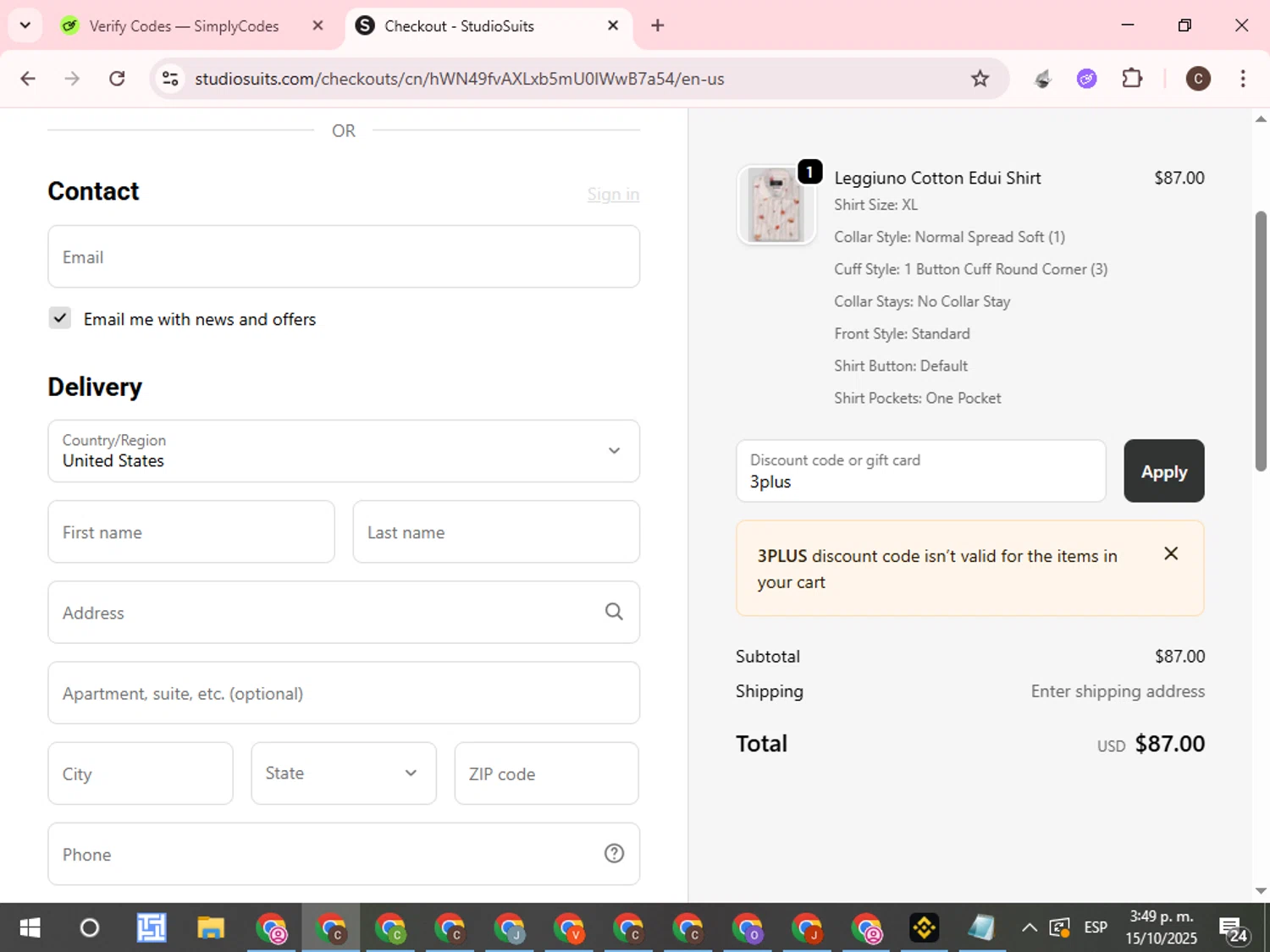Close the Checkout - StudioSuits tab
1270x952 pixels.
[613, 25]
